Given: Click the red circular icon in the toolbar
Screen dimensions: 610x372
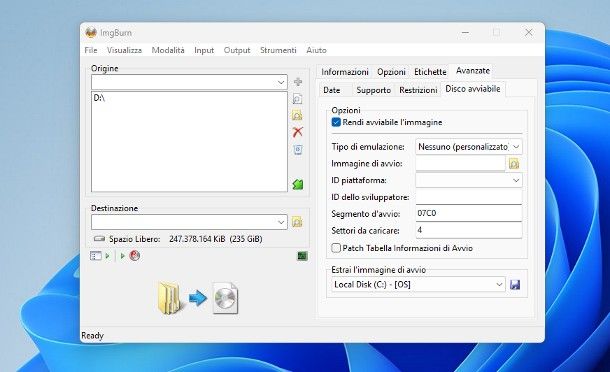Looking at the screenshot, I should 135,255.
